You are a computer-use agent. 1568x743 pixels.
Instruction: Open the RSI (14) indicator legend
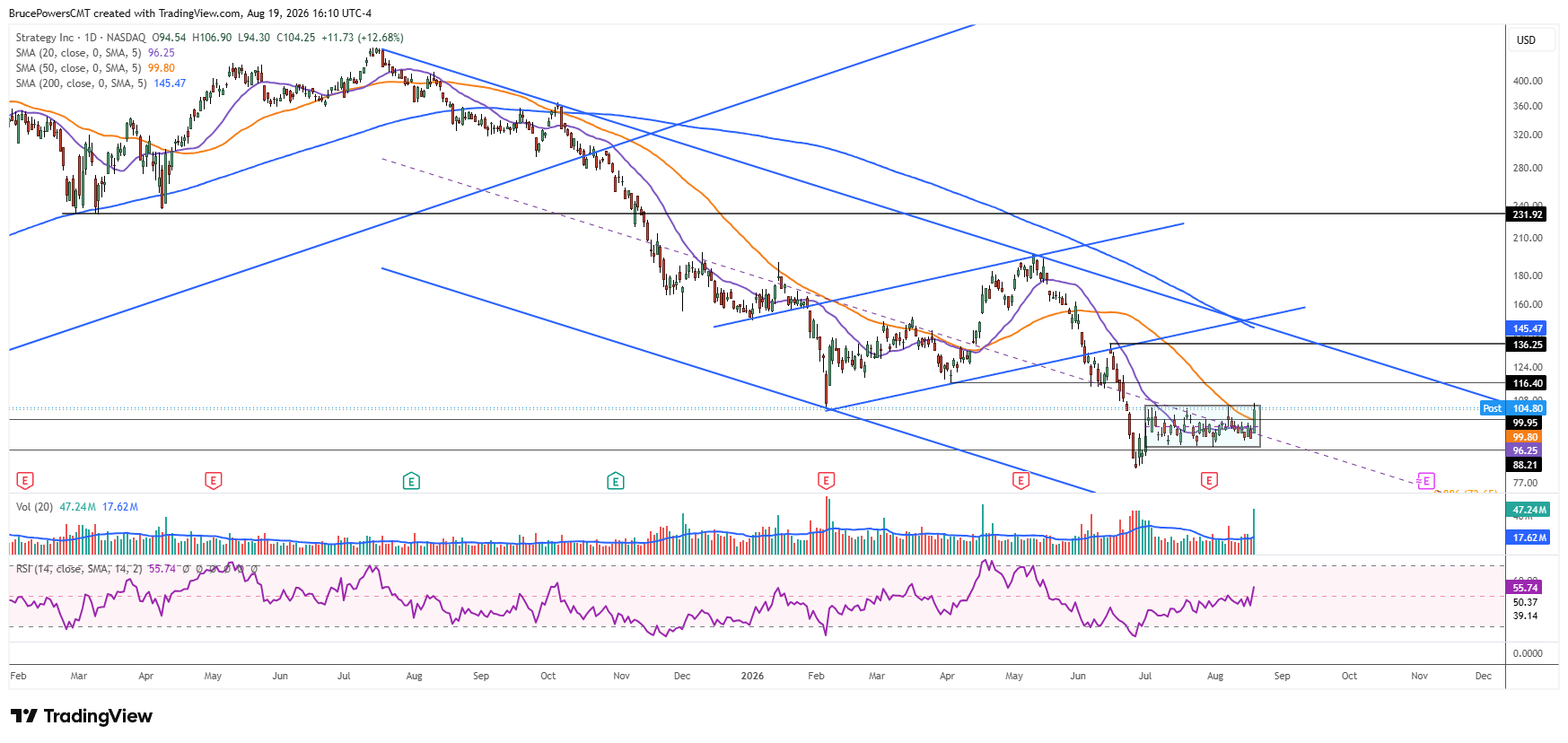click(136, 569)
